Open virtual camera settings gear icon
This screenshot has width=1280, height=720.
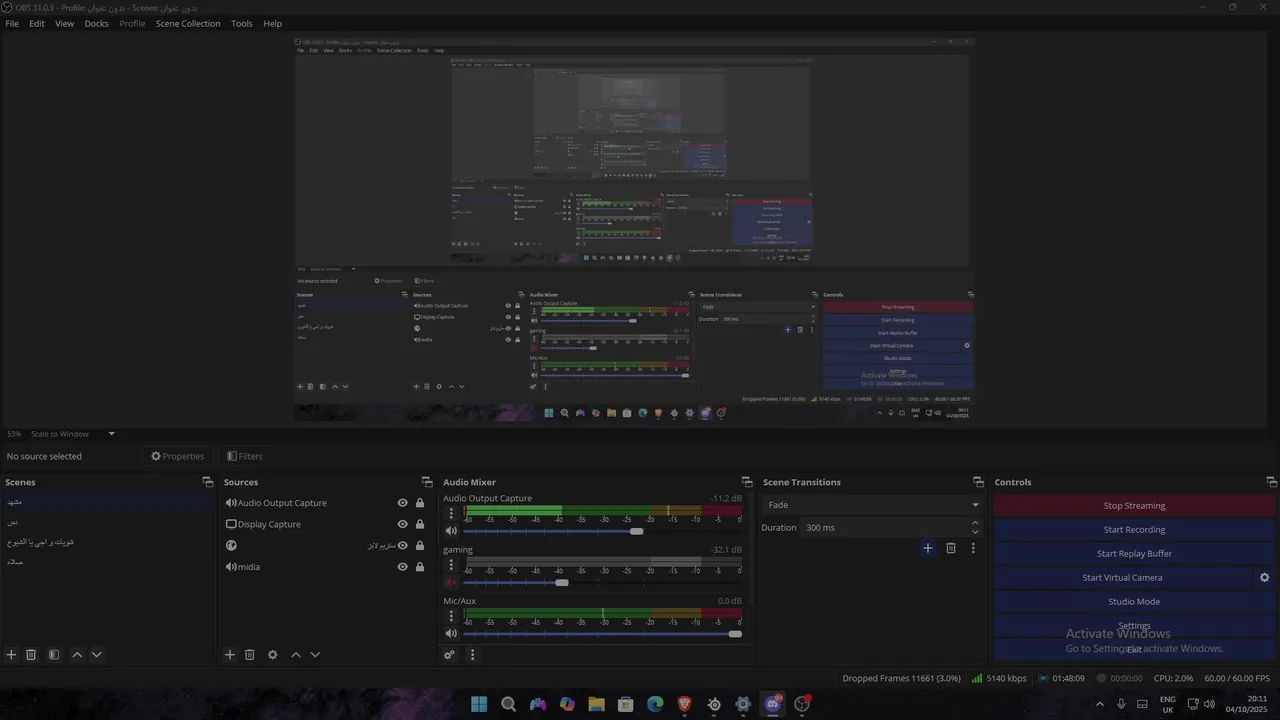(1264, 578)
